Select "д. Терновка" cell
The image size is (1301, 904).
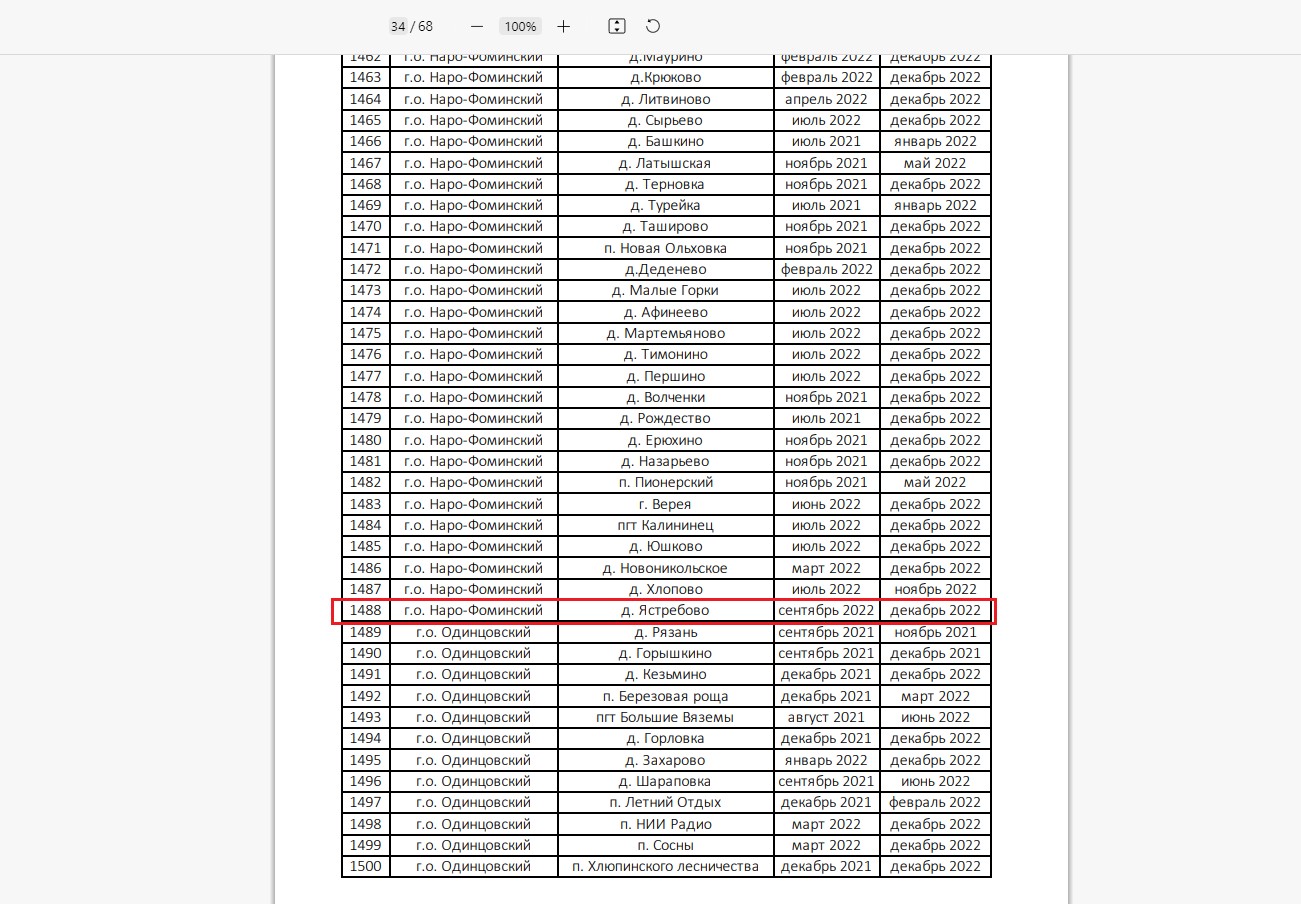(665, 184)
